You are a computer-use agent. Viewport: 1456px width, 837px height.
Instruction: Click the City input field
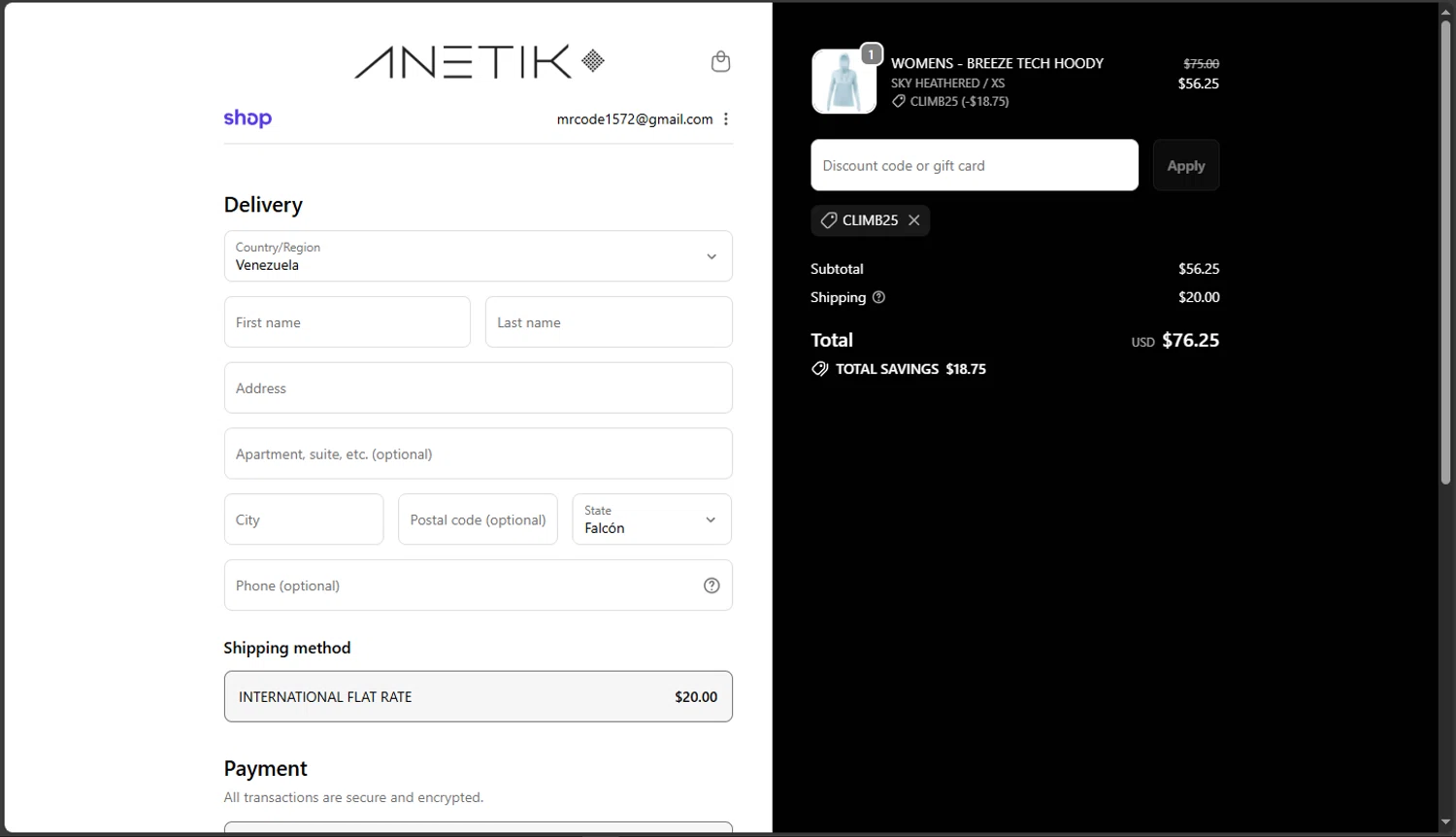(x=304, y=519)
